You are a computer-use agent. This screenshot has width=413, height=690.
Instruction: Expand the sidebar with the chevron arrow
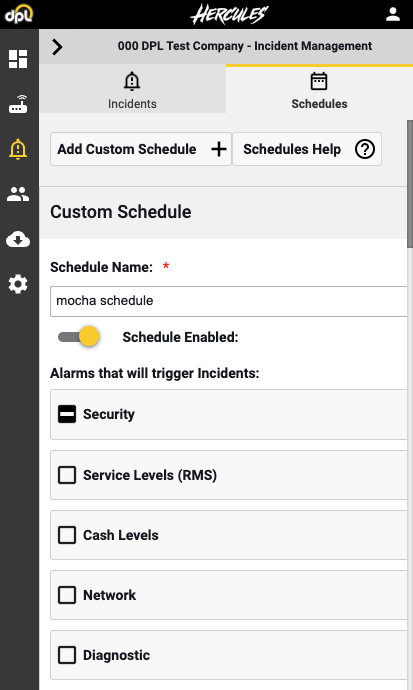[x=57, y=46]
